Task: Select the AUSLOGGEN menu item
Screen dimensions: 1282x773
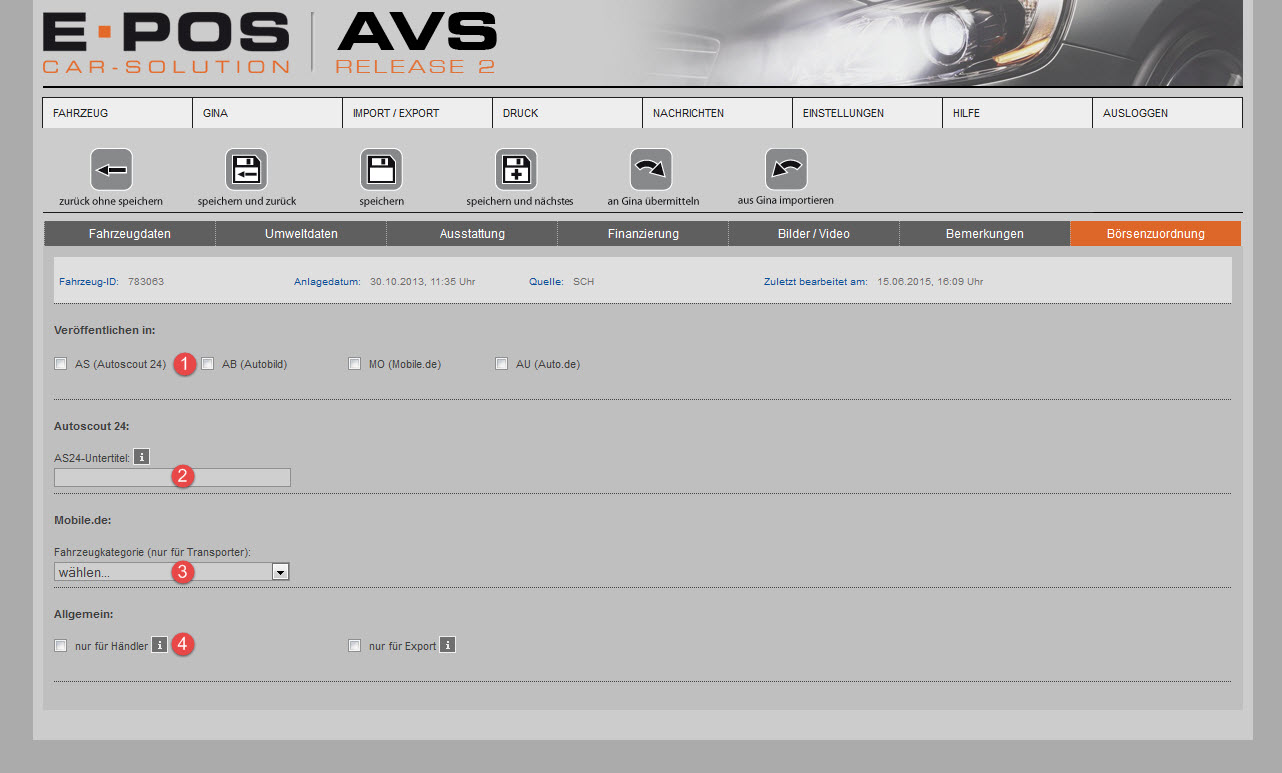Action: click(1167, 113)
